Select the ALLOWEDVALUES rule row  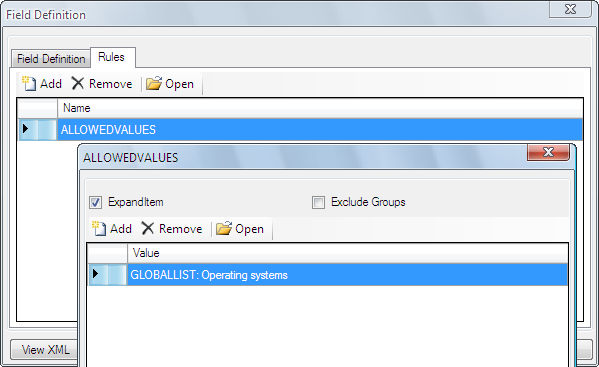[300, 129]
